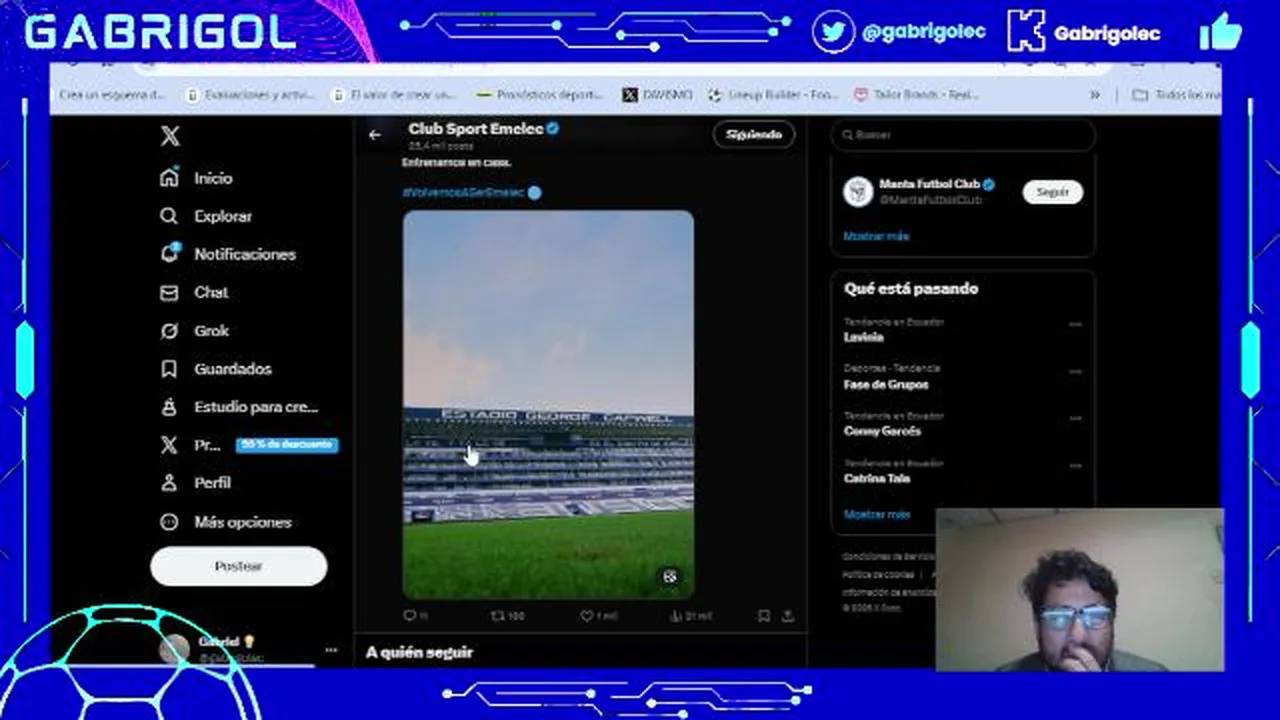Click the #VolvamosASerEmelec hashtag
The height and width of the screenshot is (720, 1280).
[463, 192]
